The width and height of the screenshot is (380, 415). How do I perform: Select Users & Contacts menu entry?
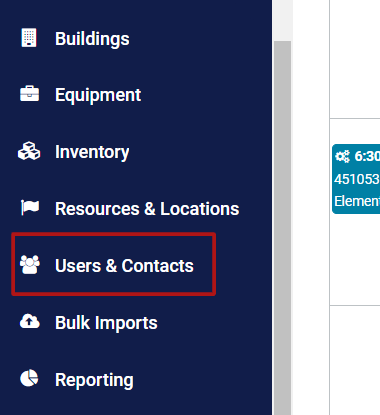point(124,266)
